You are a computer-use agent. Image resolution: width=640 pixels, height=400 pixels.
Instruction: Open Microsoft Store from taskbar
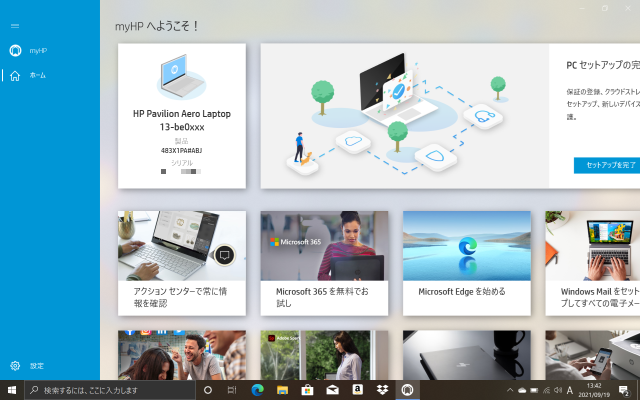307,390
